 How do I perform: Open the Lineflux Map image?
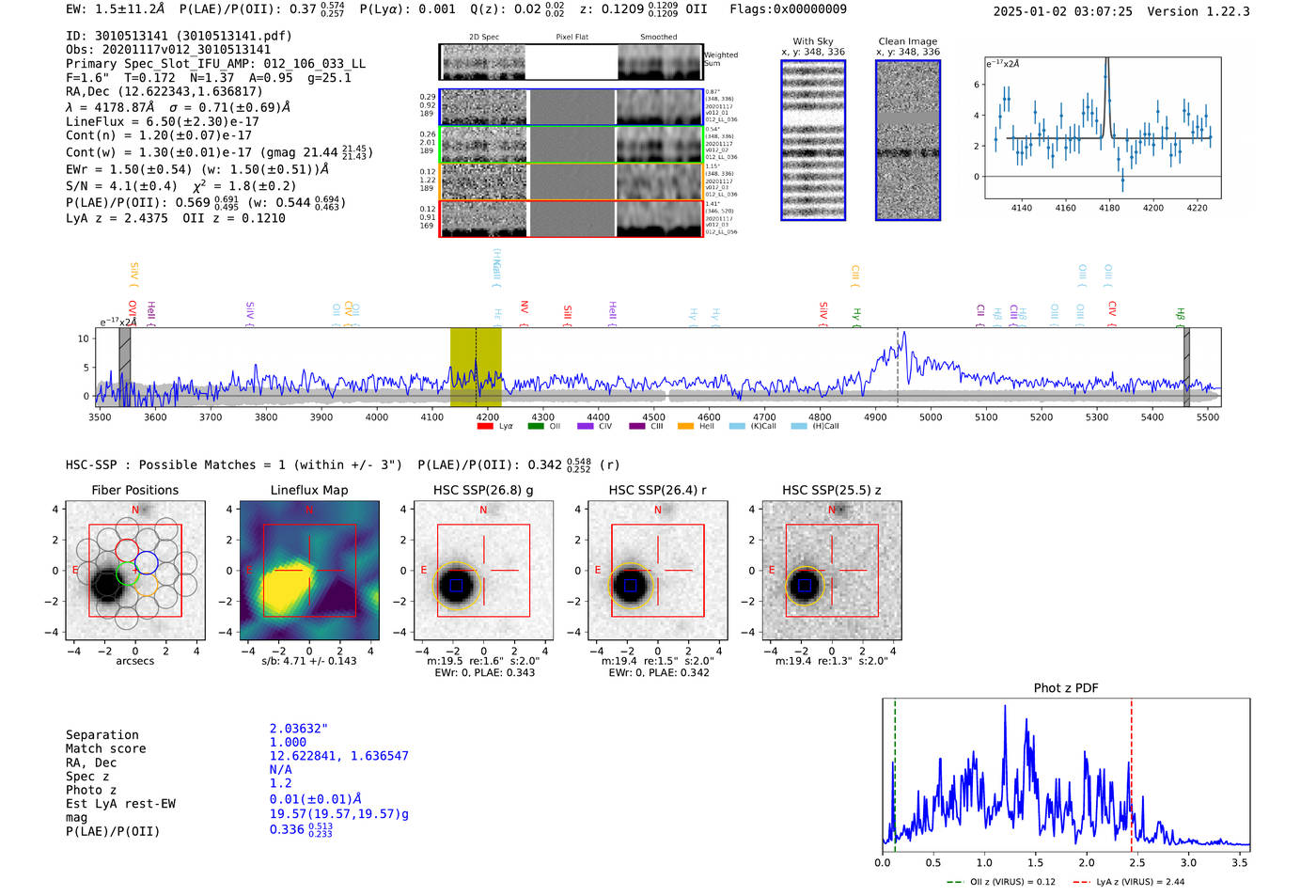(x=309, y=571)
